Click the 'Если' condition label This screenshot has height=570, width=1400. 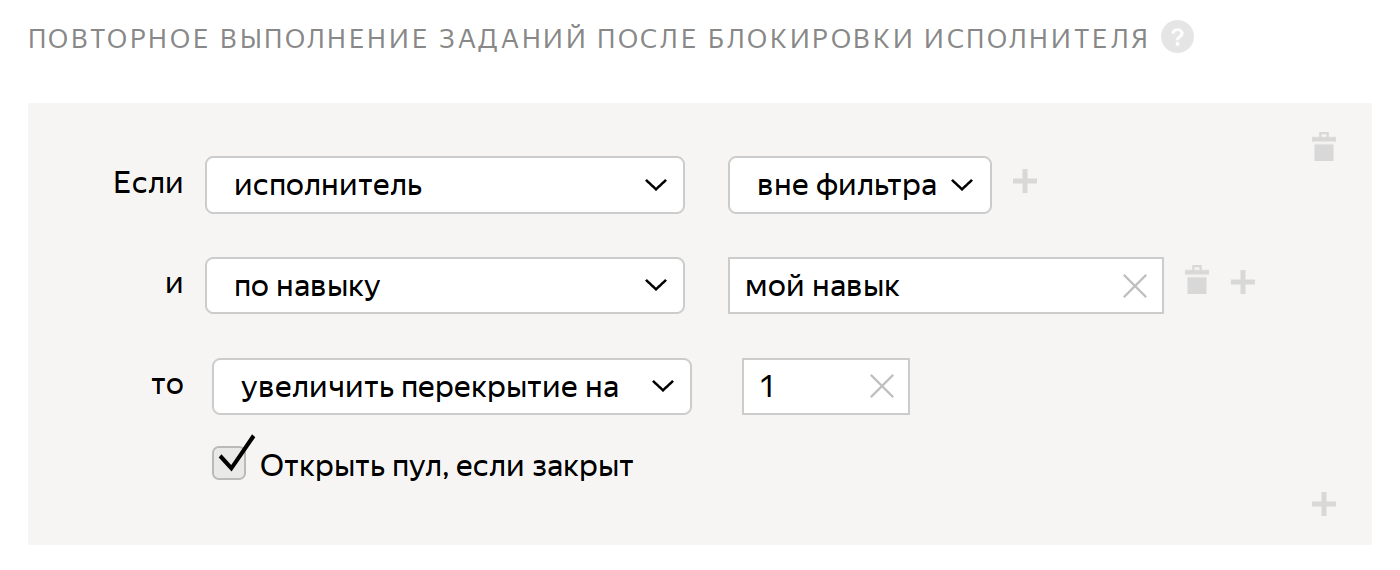click(x=149, y=183)
